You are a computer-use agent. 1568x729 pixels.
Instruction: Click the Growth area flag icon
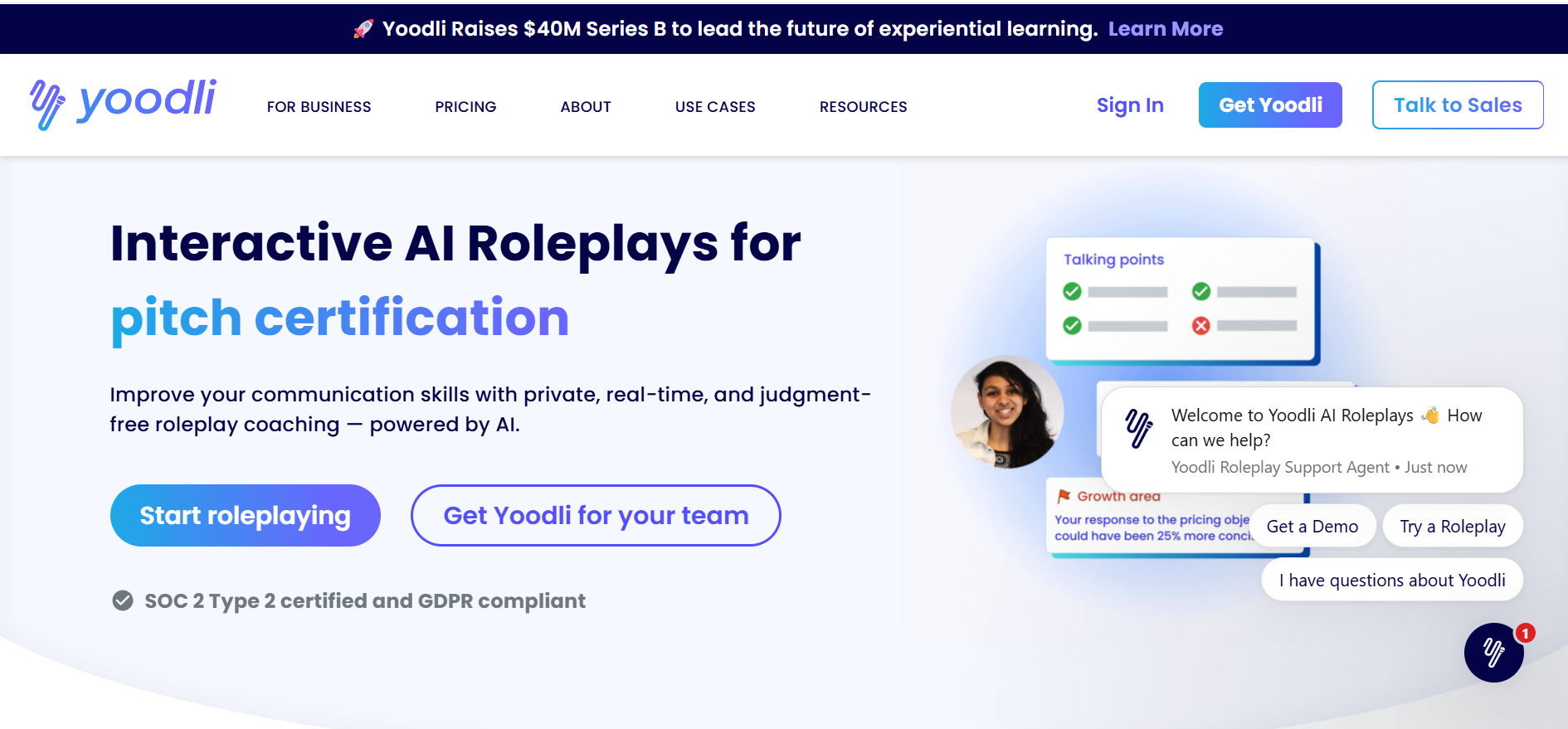tap(1064, 496)
